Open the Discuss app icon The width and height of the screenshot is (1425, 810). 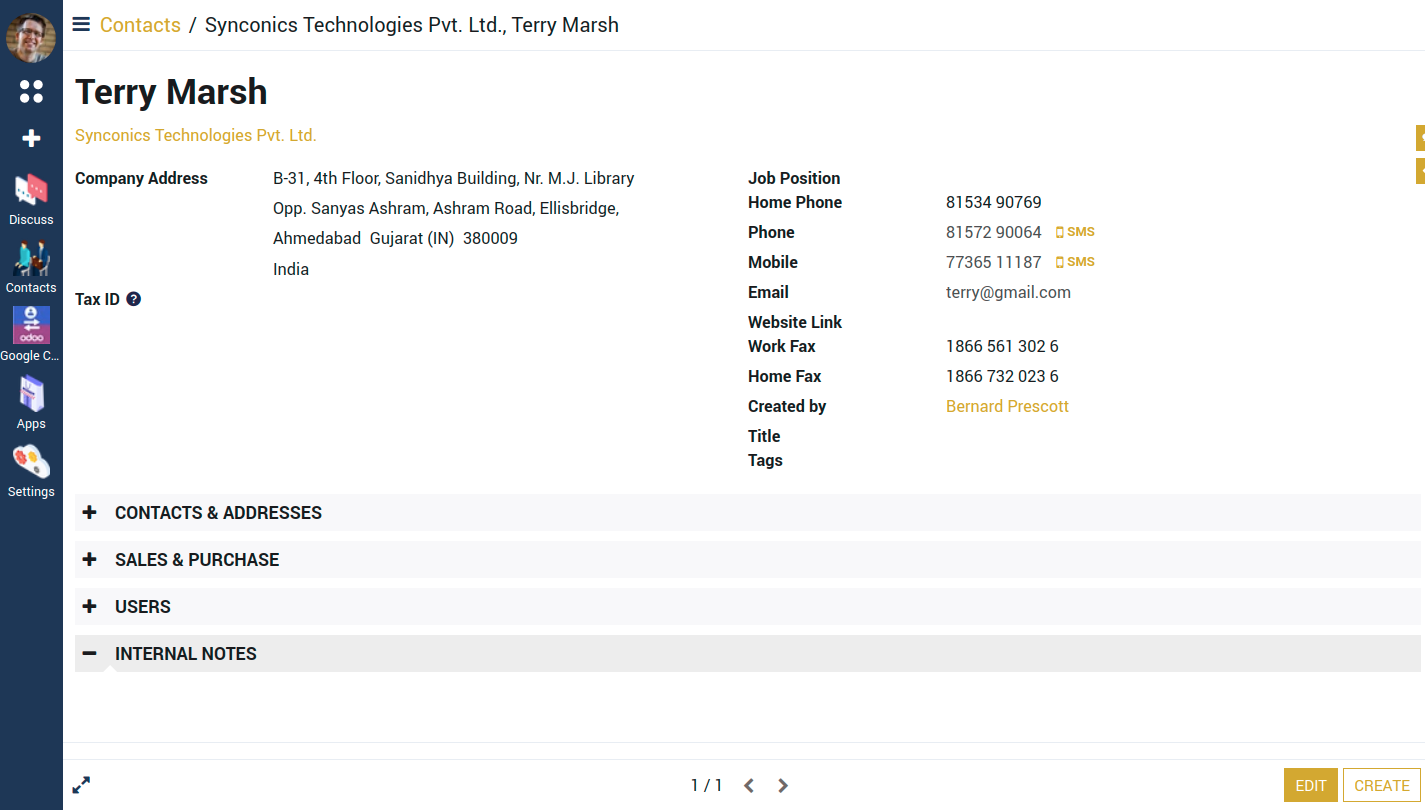31,191
